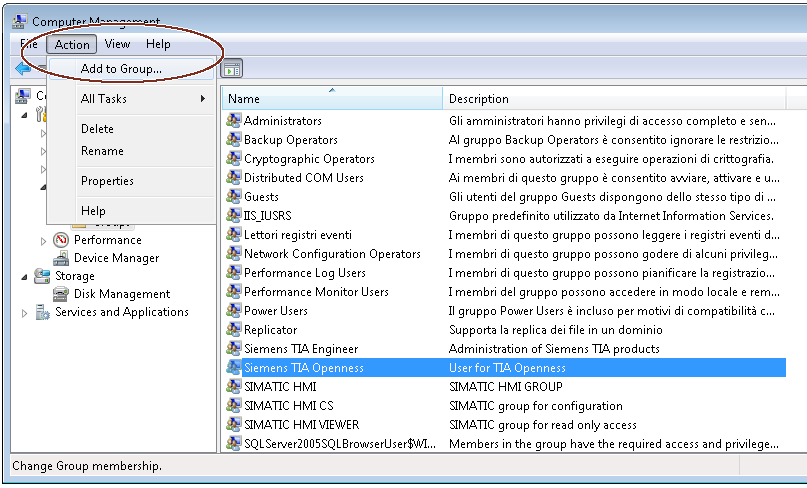Expand the Performance tree node
This screenshot has height=488, width=807.
click(x=43, y=240)
